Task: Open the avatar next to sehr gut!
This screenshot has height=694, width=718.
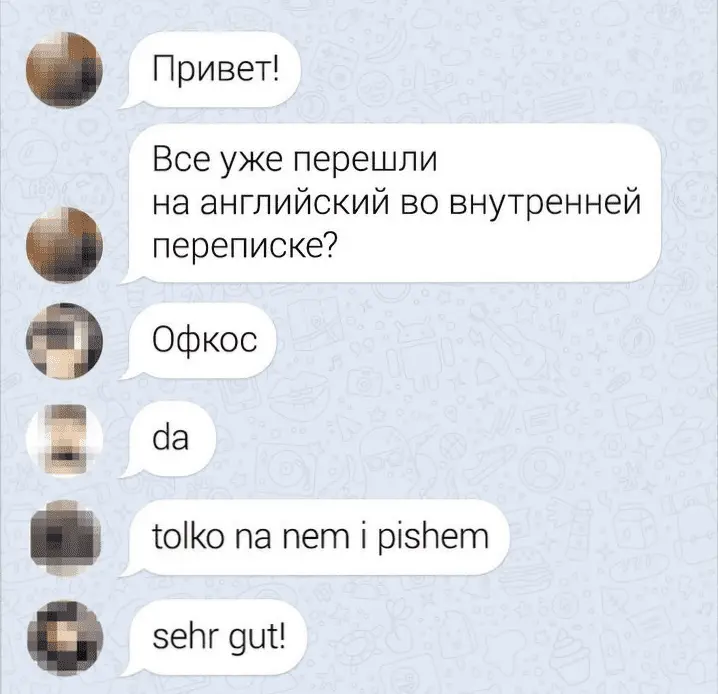Action: pos(65,638)
